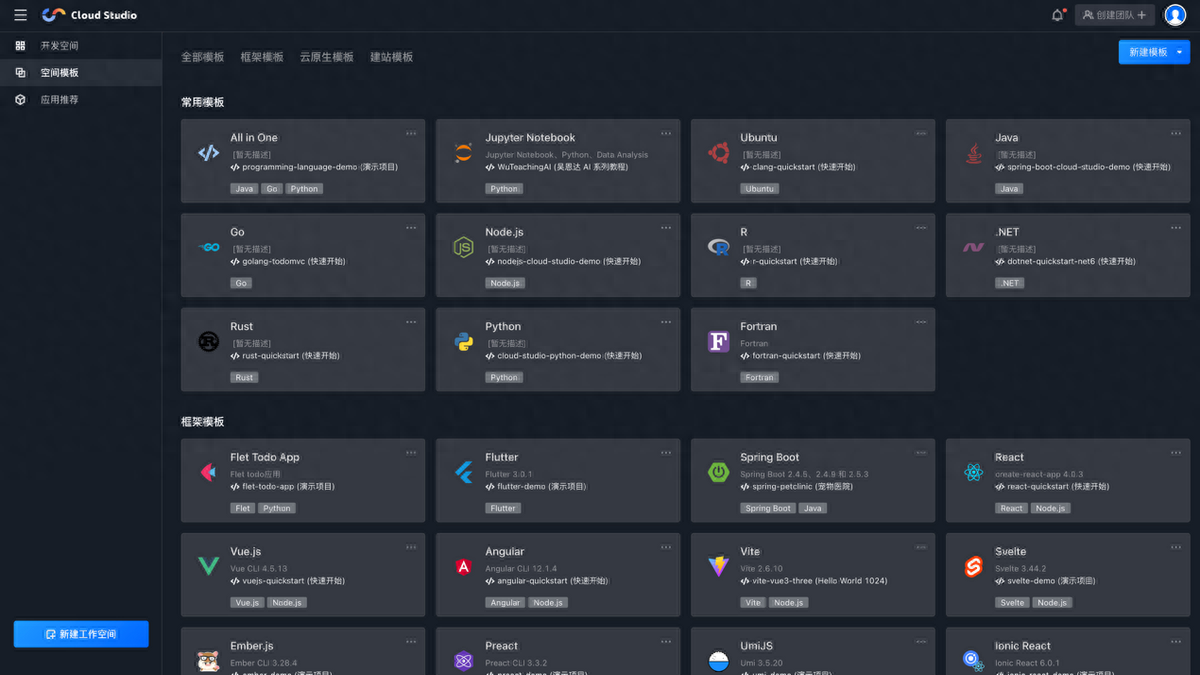Open 开发空间 in the sidebar

tap(80, 46)
